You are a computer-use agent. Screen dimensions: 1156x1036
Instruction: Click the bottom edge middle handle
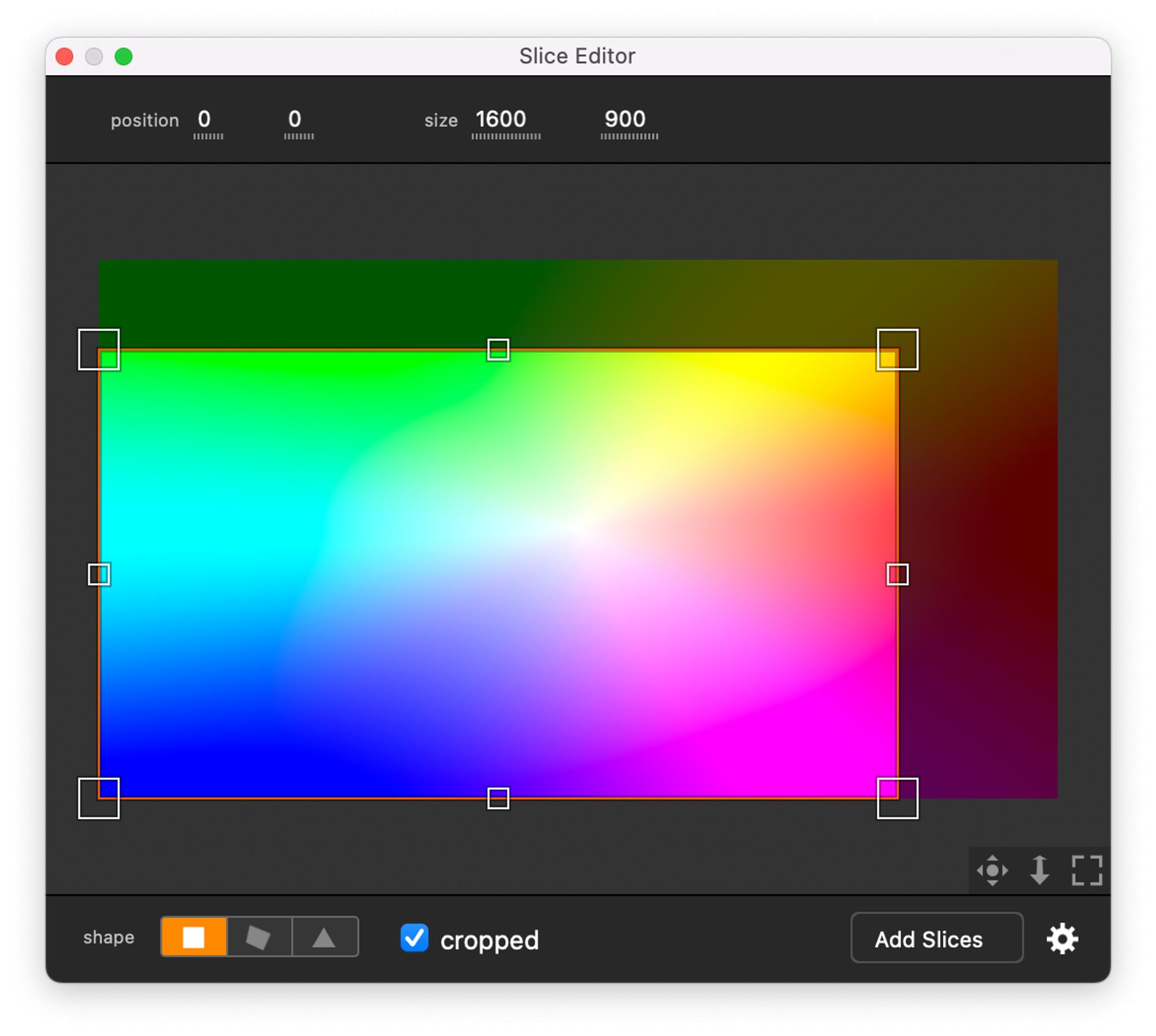click(x=498, y=798)
